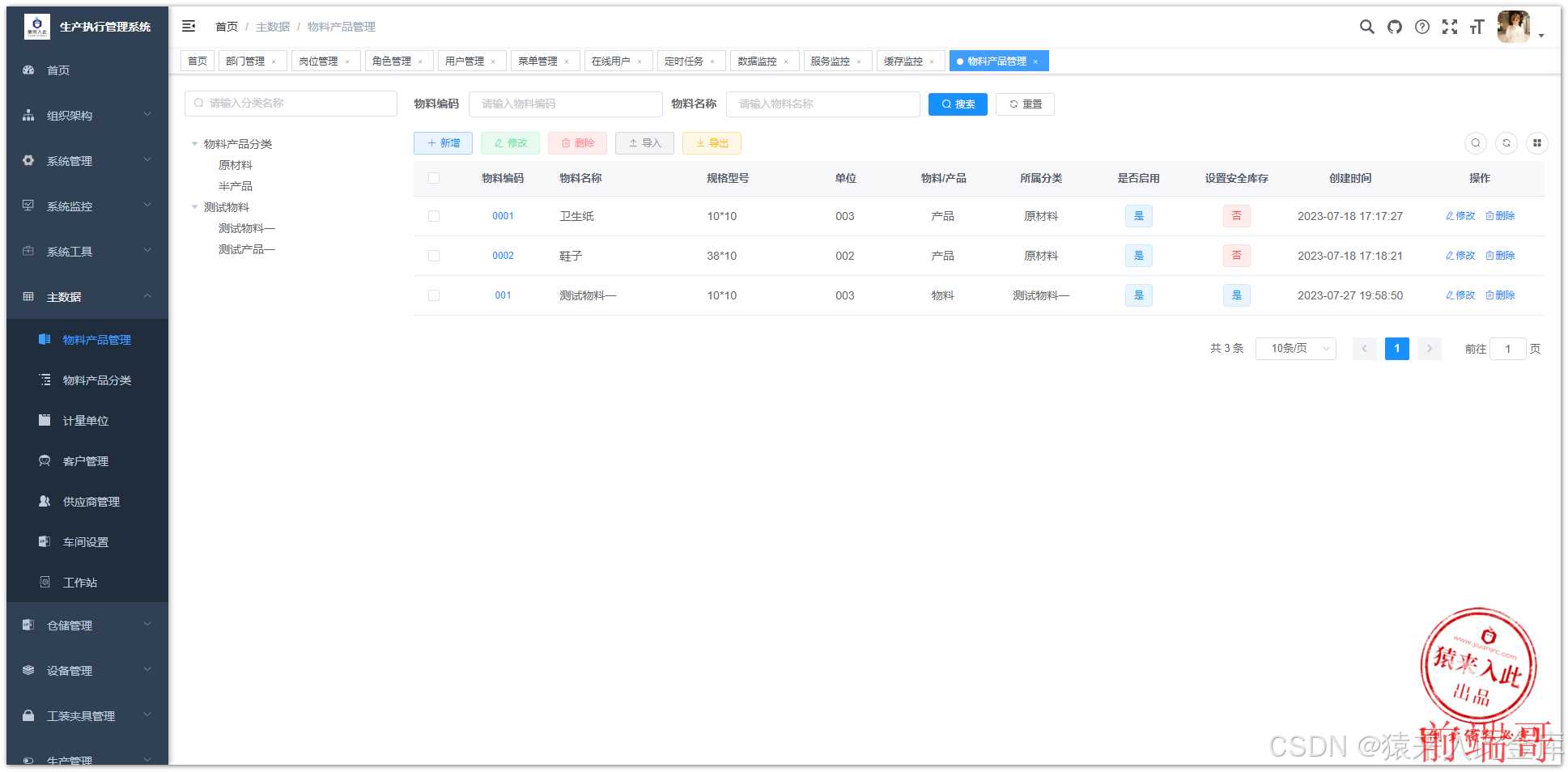This screenshot has height=772, width=1568.
Task: Collapse the 测试物料 tree node
Action: pos(194,207)
